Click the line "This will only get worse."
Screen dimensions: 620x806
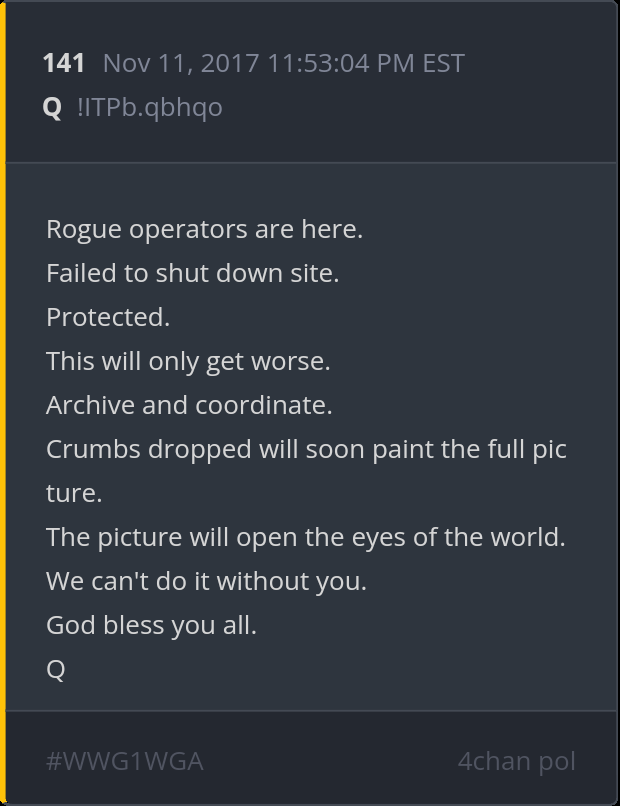[188, 361]
